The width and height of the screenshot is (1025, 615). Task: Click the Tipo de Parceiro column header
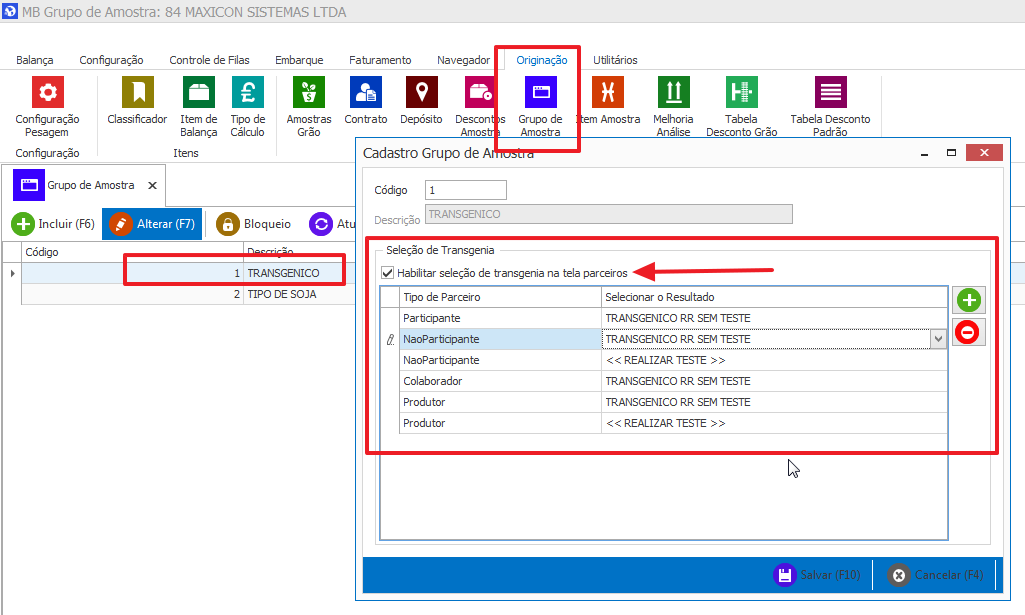point(500,297)
